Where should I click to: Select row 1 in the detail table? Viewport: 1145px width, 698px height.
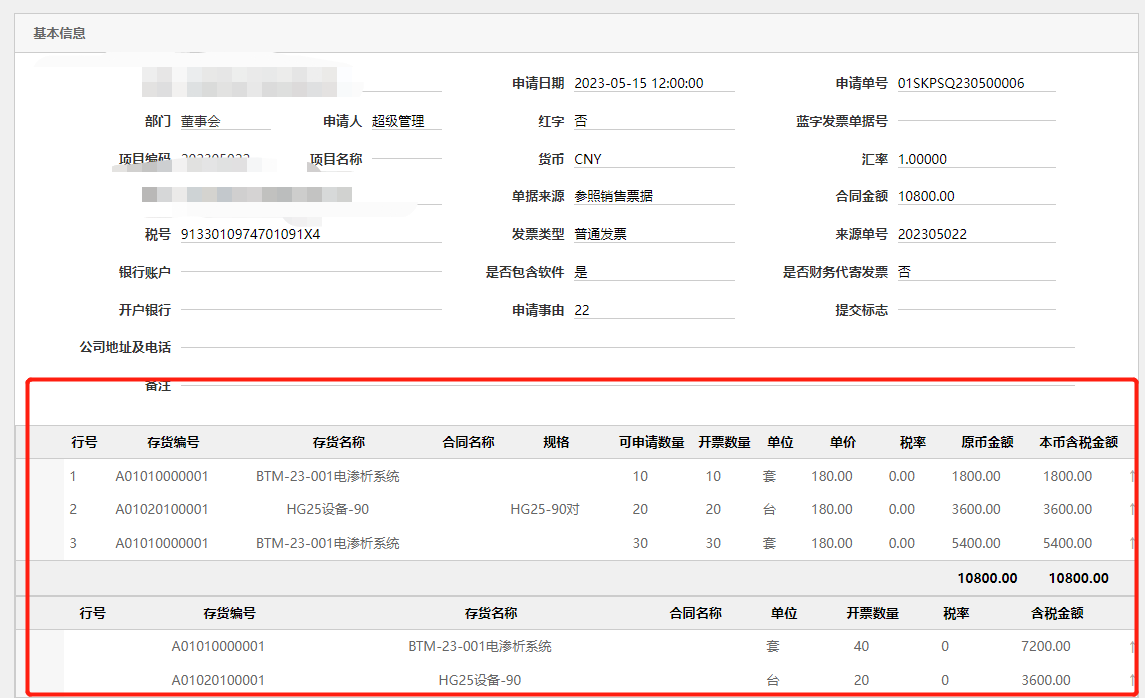(577, 476)
